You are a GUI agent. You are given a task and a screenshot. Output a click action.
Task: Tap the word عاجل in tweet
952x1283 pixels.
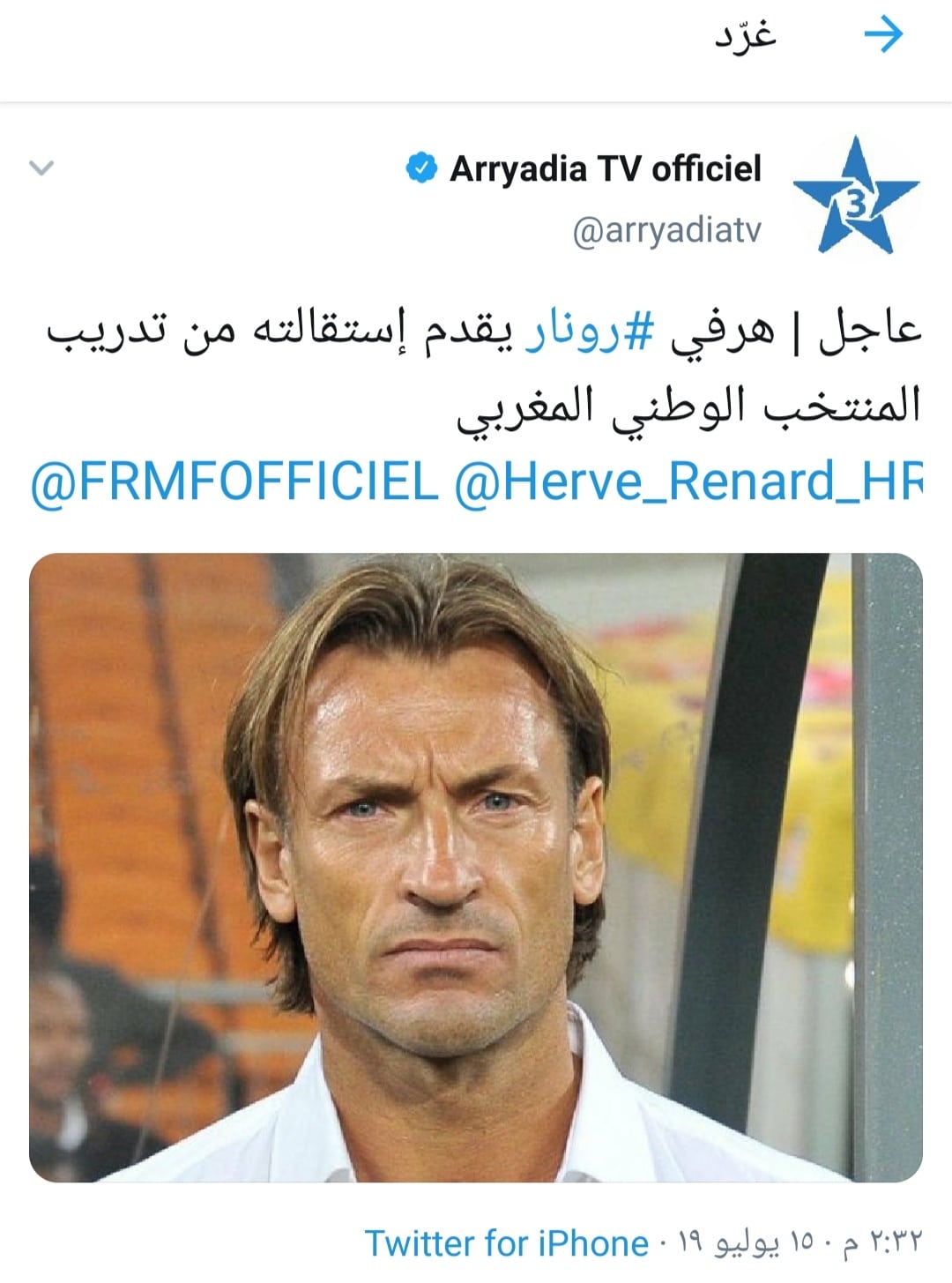pos(869,334)
